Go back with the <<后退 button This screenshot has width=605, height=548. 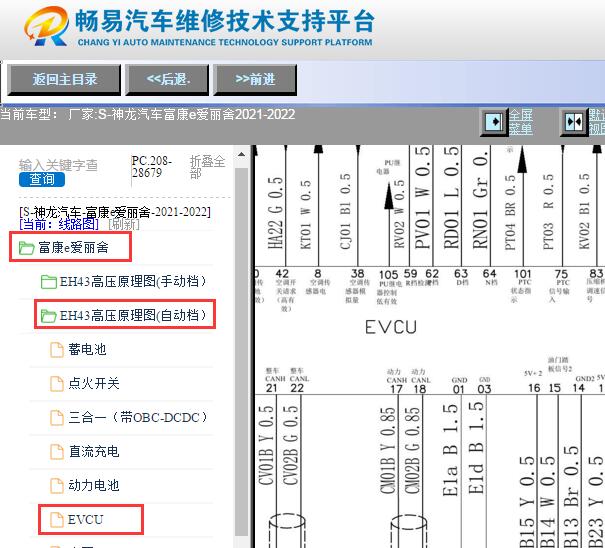pyautogui.click(x=167, y=79)
